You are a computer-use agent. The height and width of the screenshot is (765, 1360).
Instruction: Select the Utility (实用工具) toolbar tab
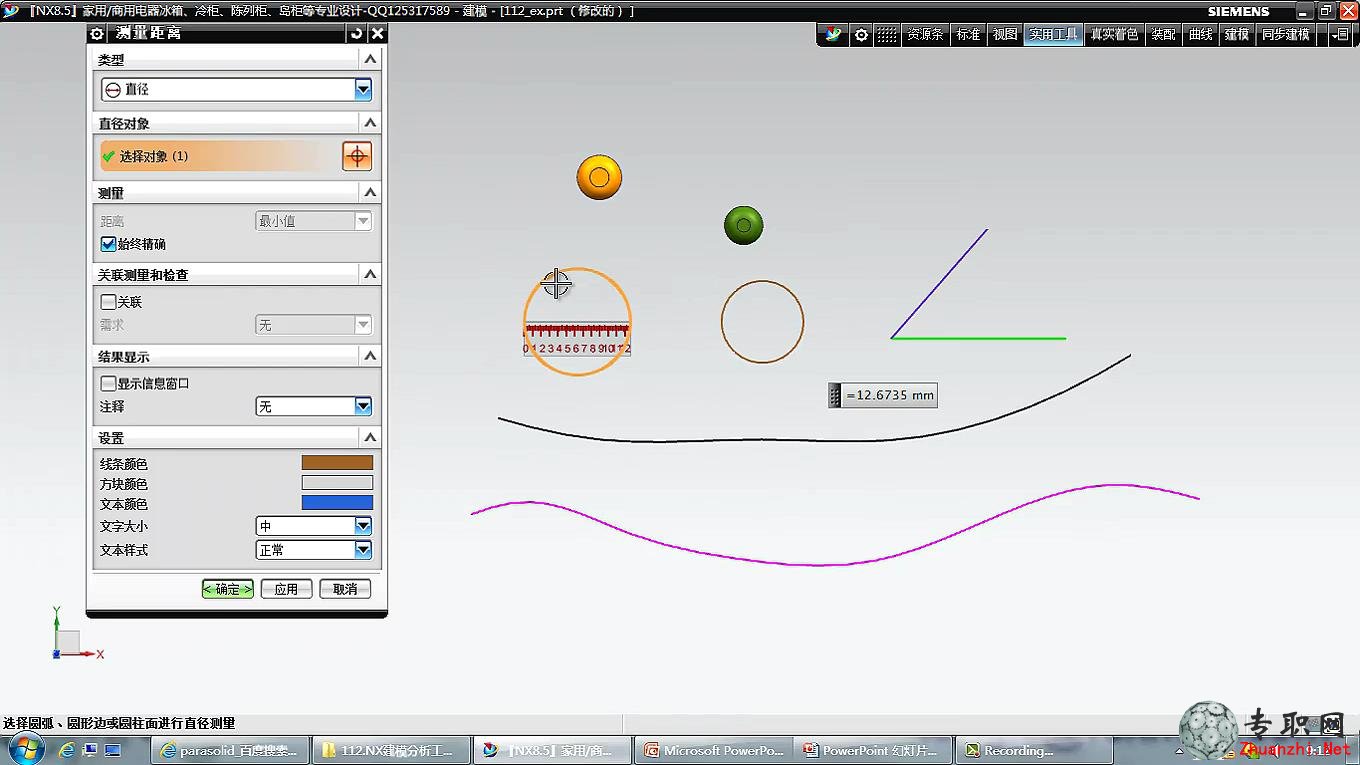pos(1054,34)
